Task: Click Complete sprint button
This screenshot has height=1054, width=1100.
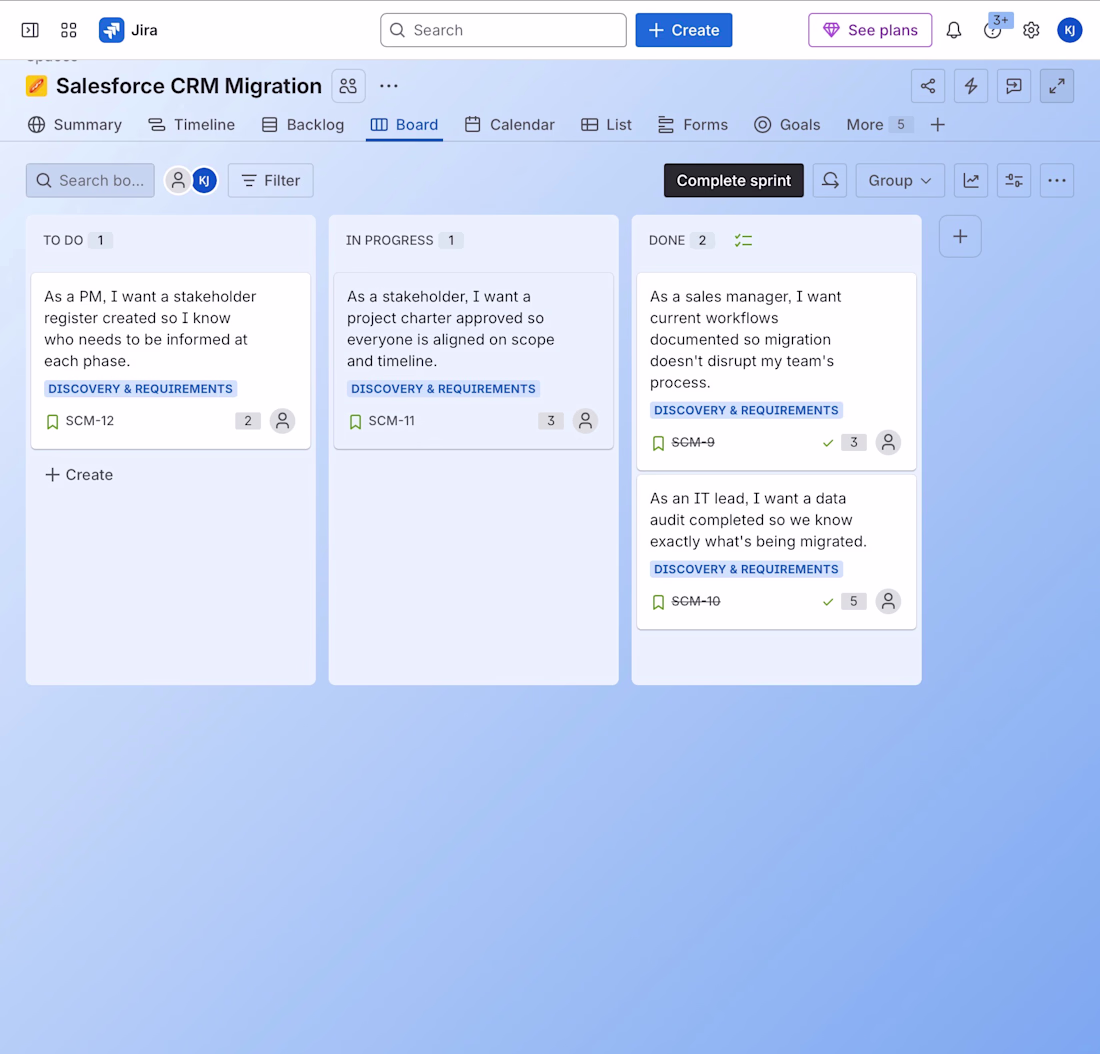Action: click(x=734, y=180)
